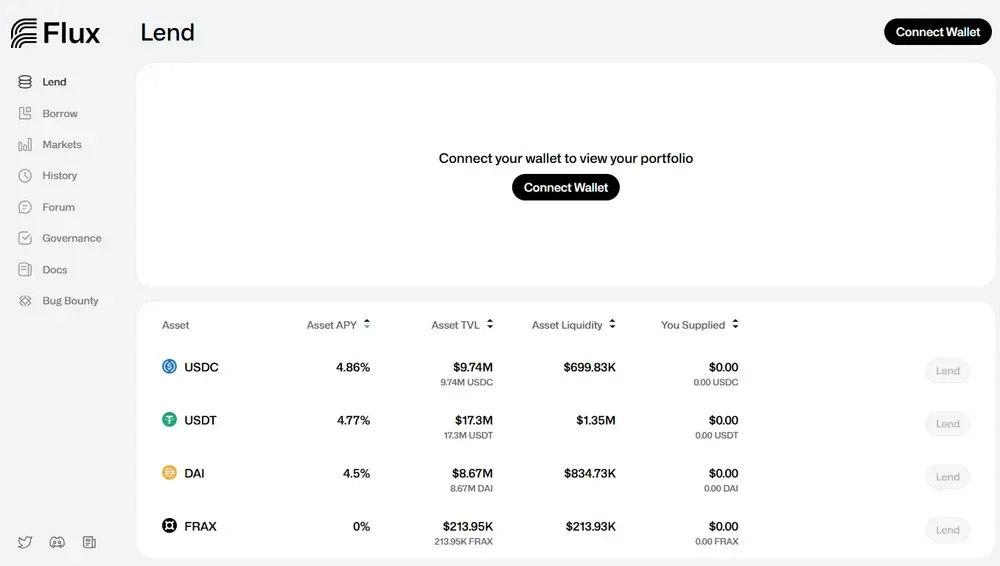The height and width of the screenshot is (566, 1000).
Task: Sort by You Supplied arrows
Action: click(735, 324)
